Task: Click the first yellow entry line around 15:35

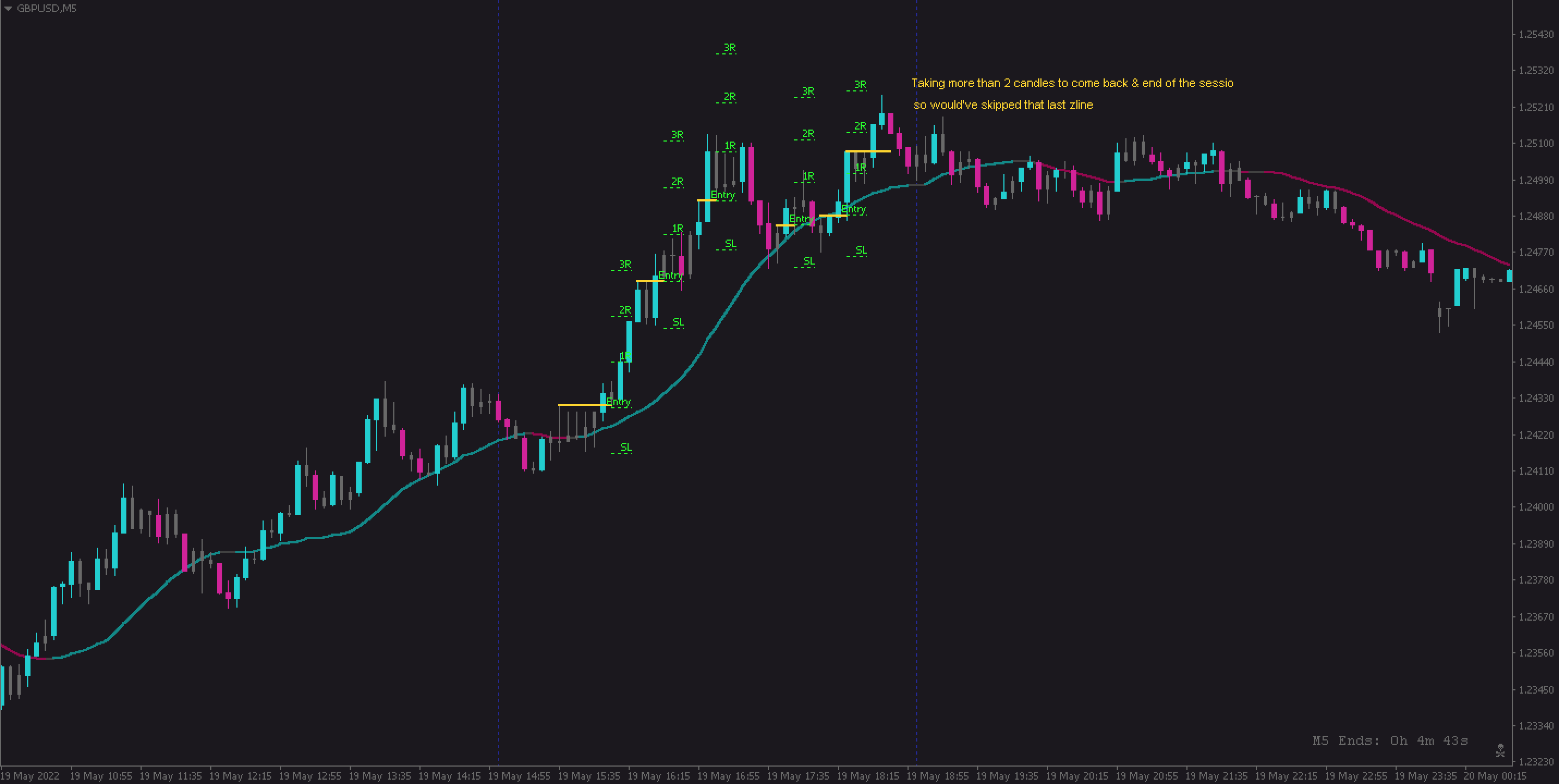Action: coord(578,405)
